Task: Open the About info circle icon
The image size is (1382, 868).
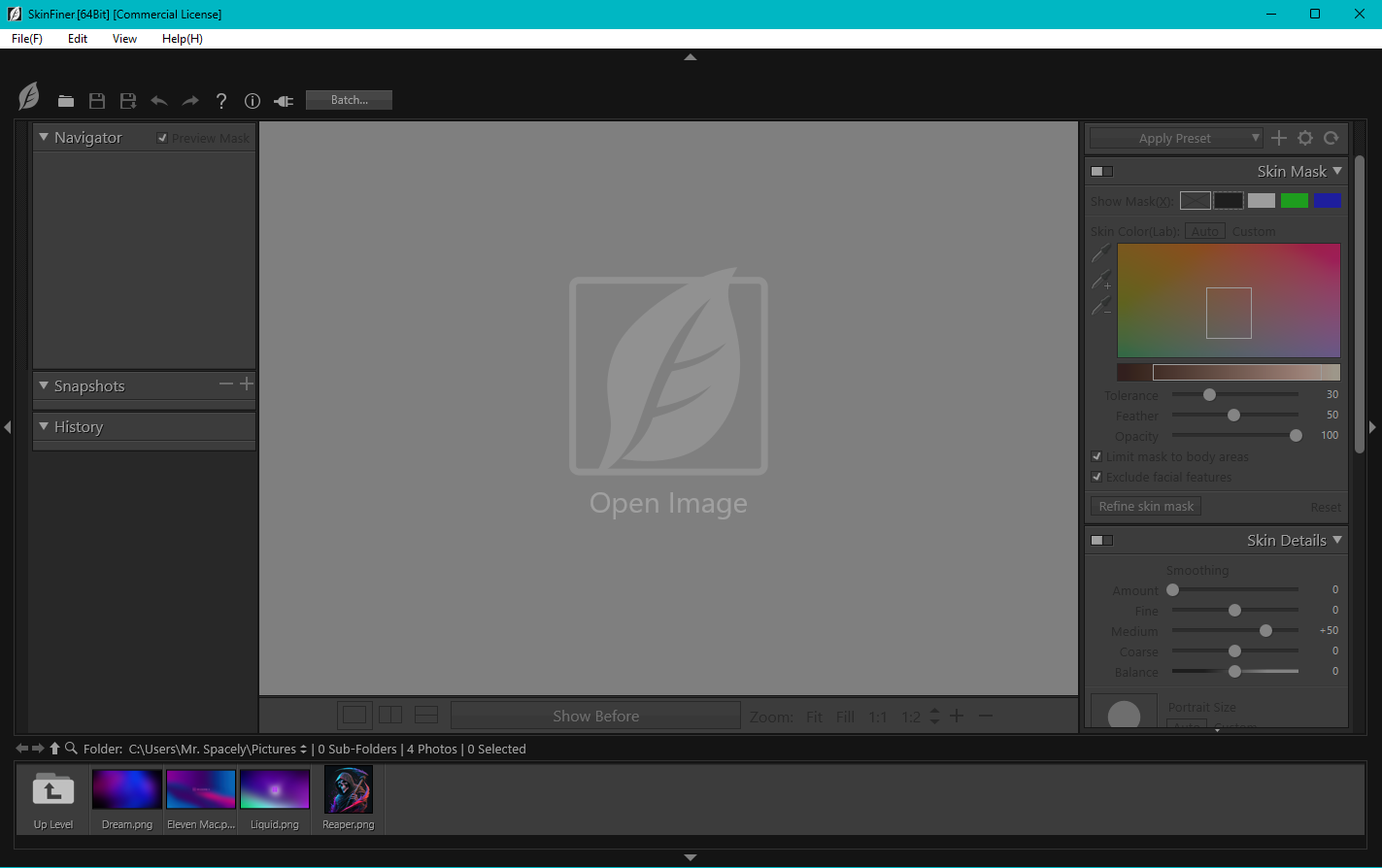Action: pos(253,101)
